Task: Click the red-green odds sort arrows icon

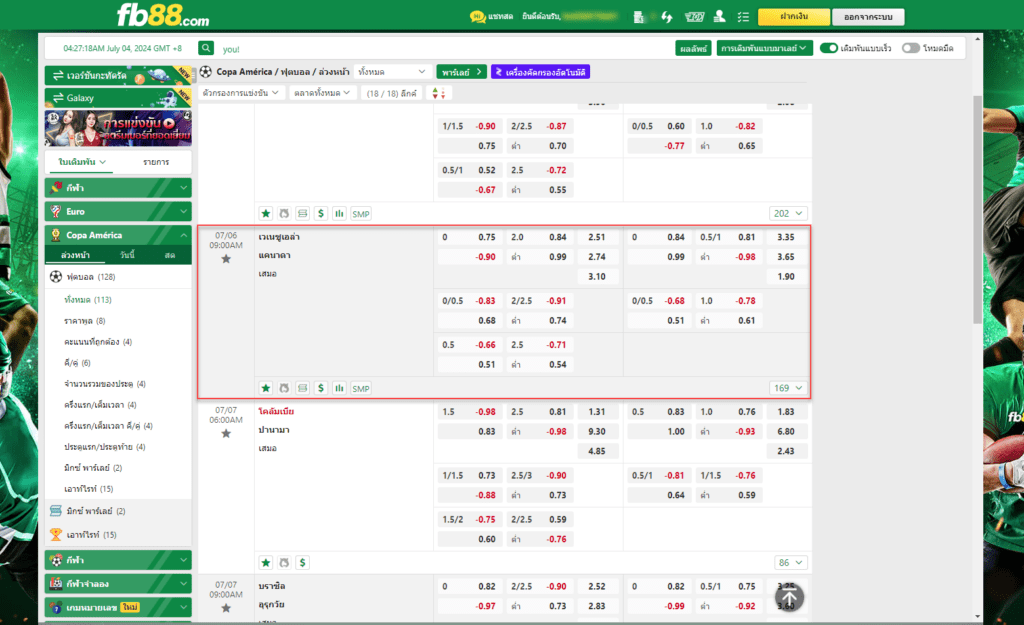Action: point(439,93)
